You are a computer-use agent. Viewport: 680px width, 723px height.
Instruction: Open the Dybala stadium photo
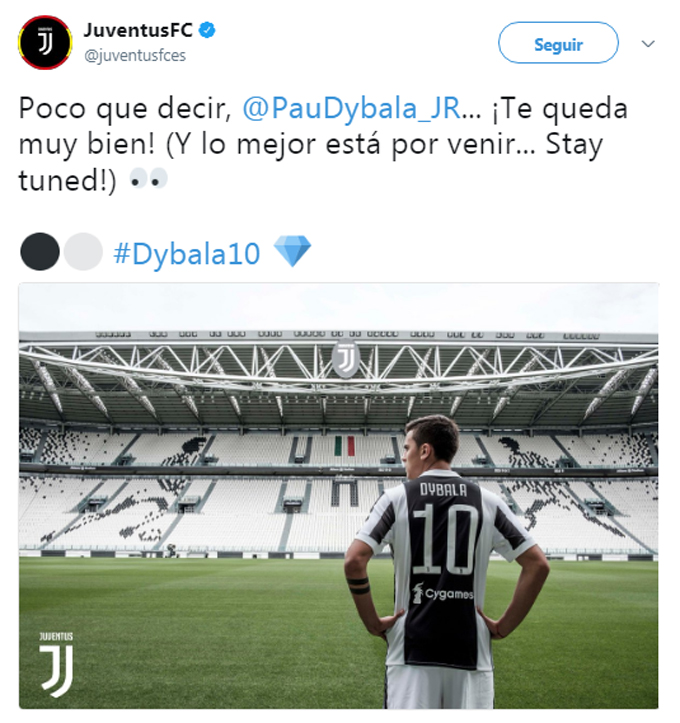click(x=338, y=496)
